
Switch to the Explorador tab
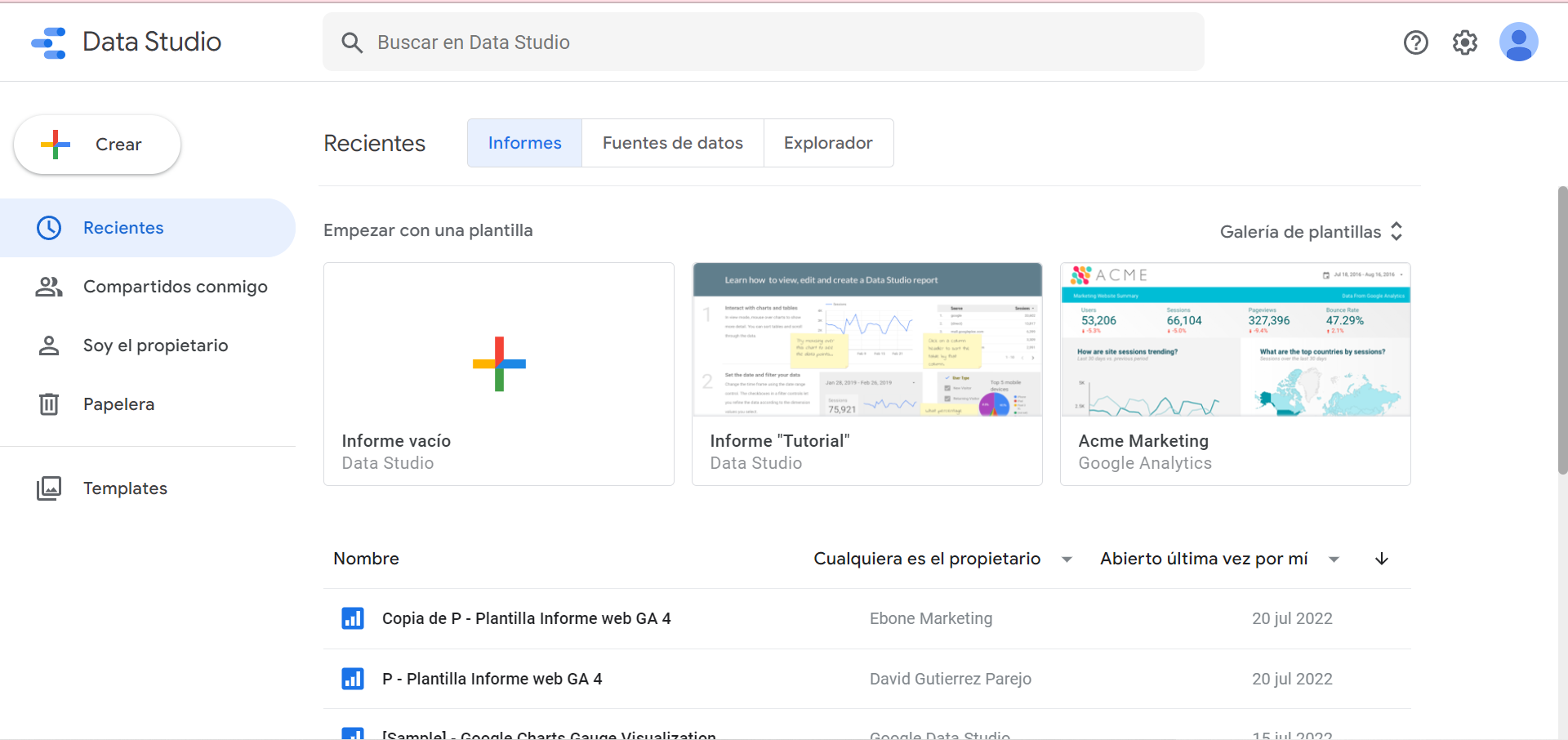(828, 143)
